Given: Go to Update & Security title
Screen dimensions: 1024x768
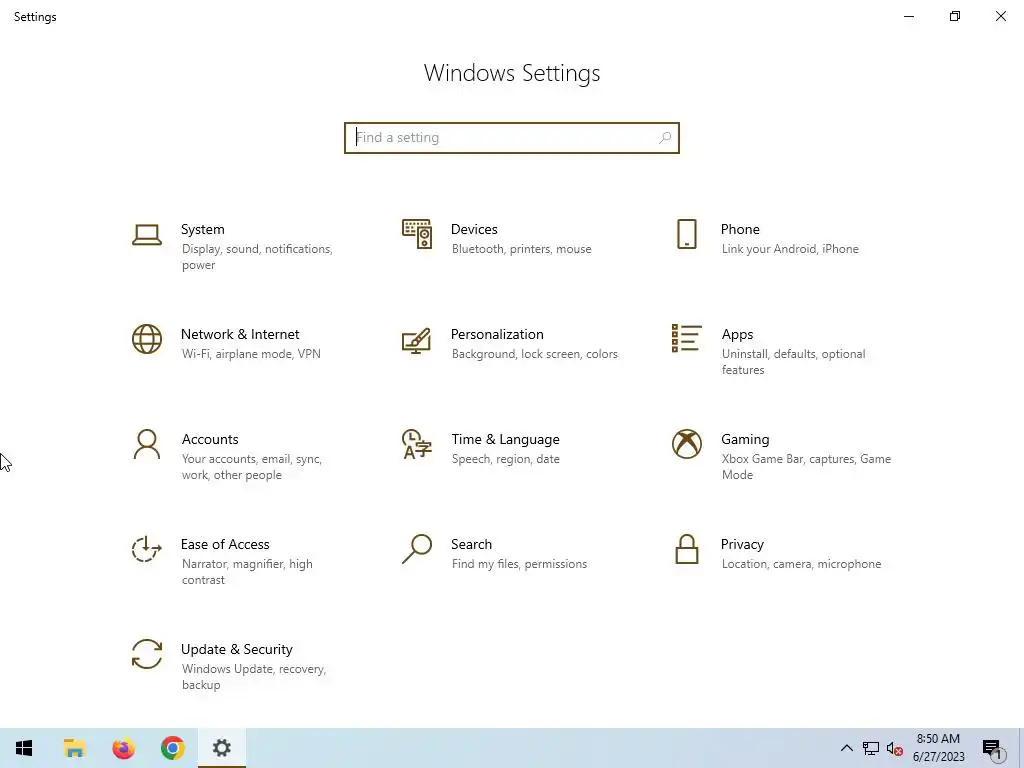Looking at the screenshot, I should pyautogui.click(x=236, y=649).
